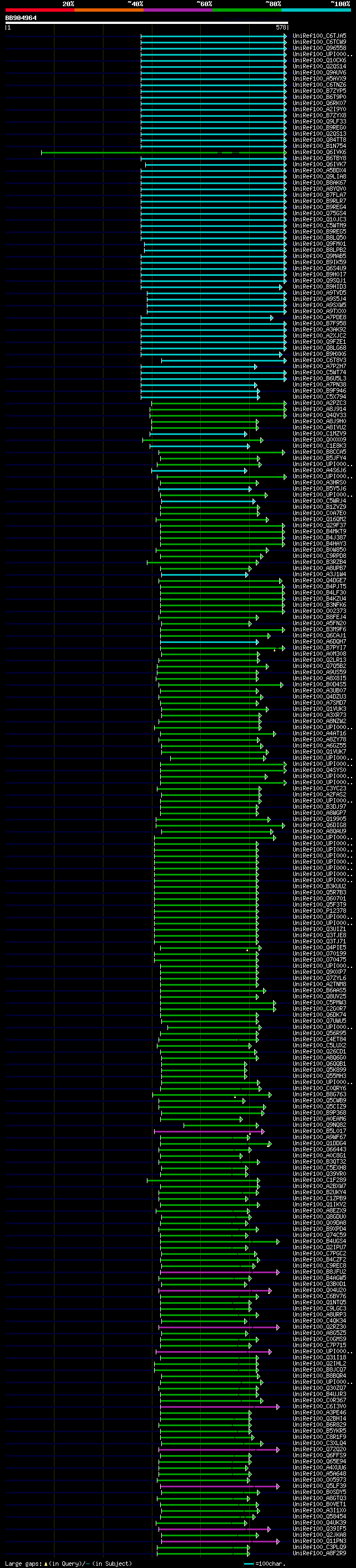
Task: Select the UniRef100_C5PMW3 label
Action: click(319, 1002)
